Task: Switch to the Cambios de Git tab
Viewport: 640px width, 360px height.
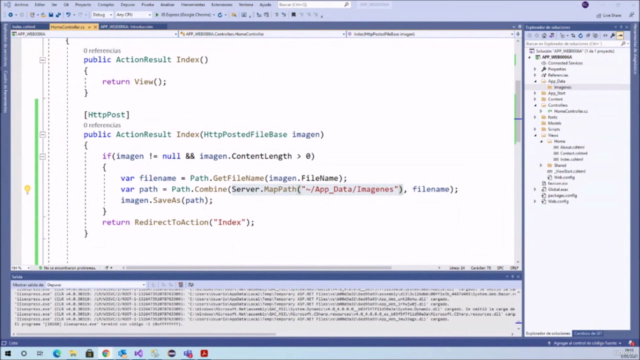Action: coord(588,334)
